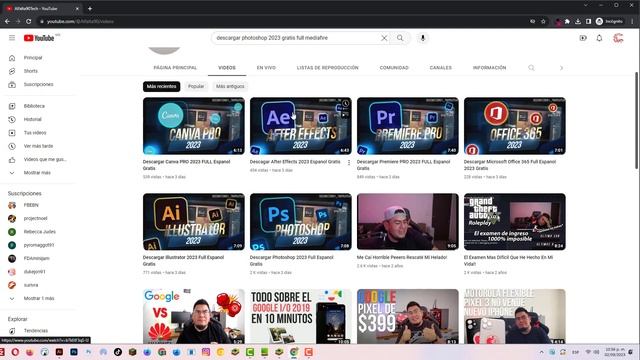Image resolution: width=640 pixels, height=360 pixels.
Task: Open the Grand Theft Auto Roleplay thumbnail
Action: (x=515, y=222)
